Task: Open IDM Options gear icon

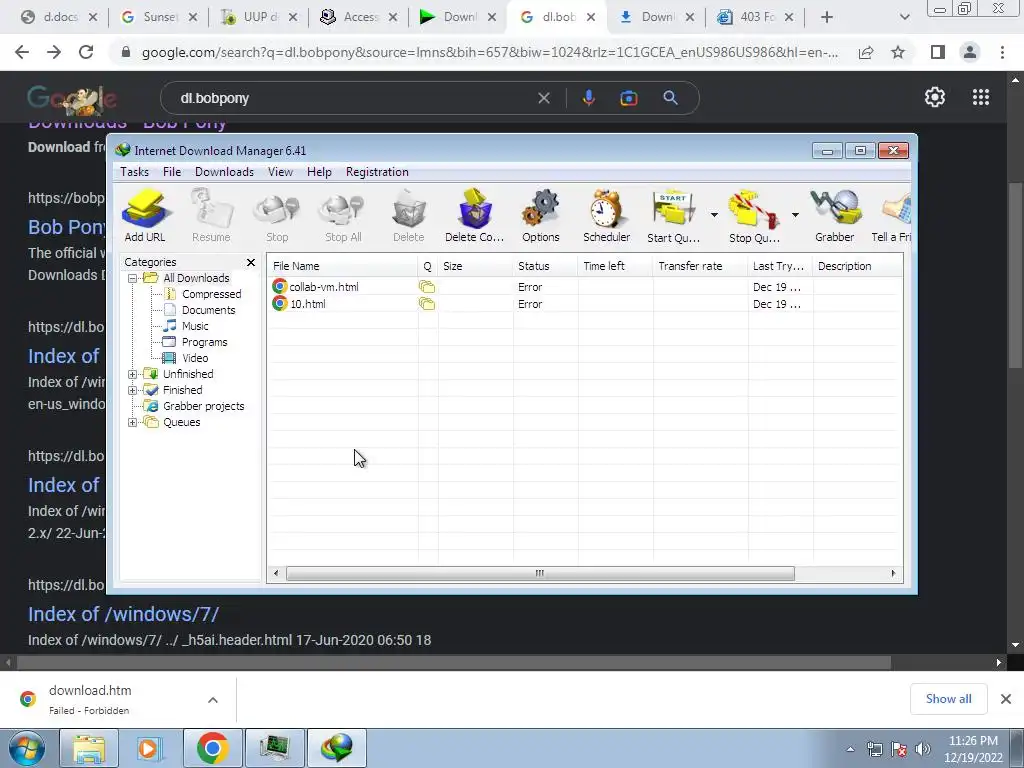Action: (541, 216)
